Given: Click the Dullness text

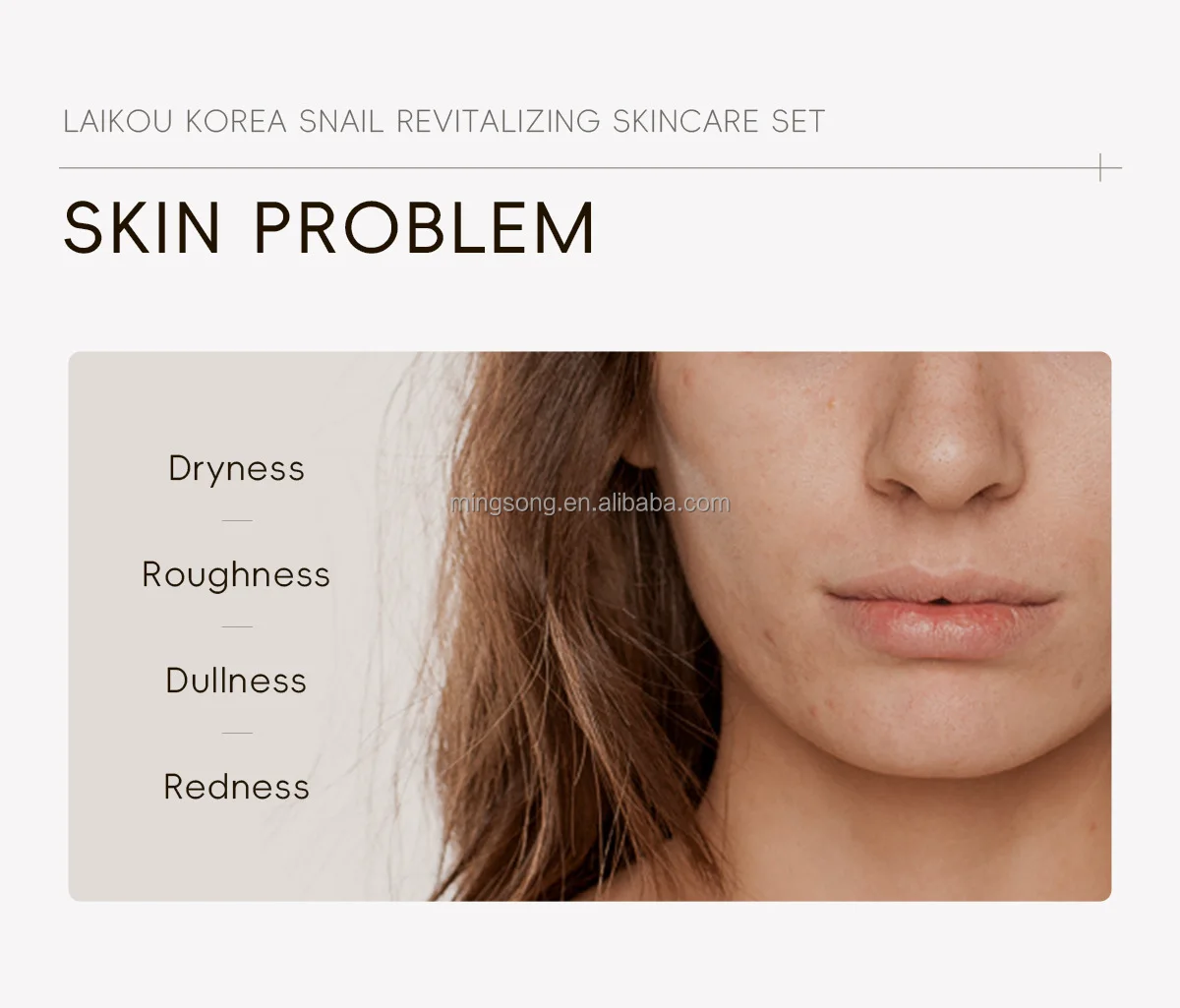Looking at the screenshot, I should (236, 681).
